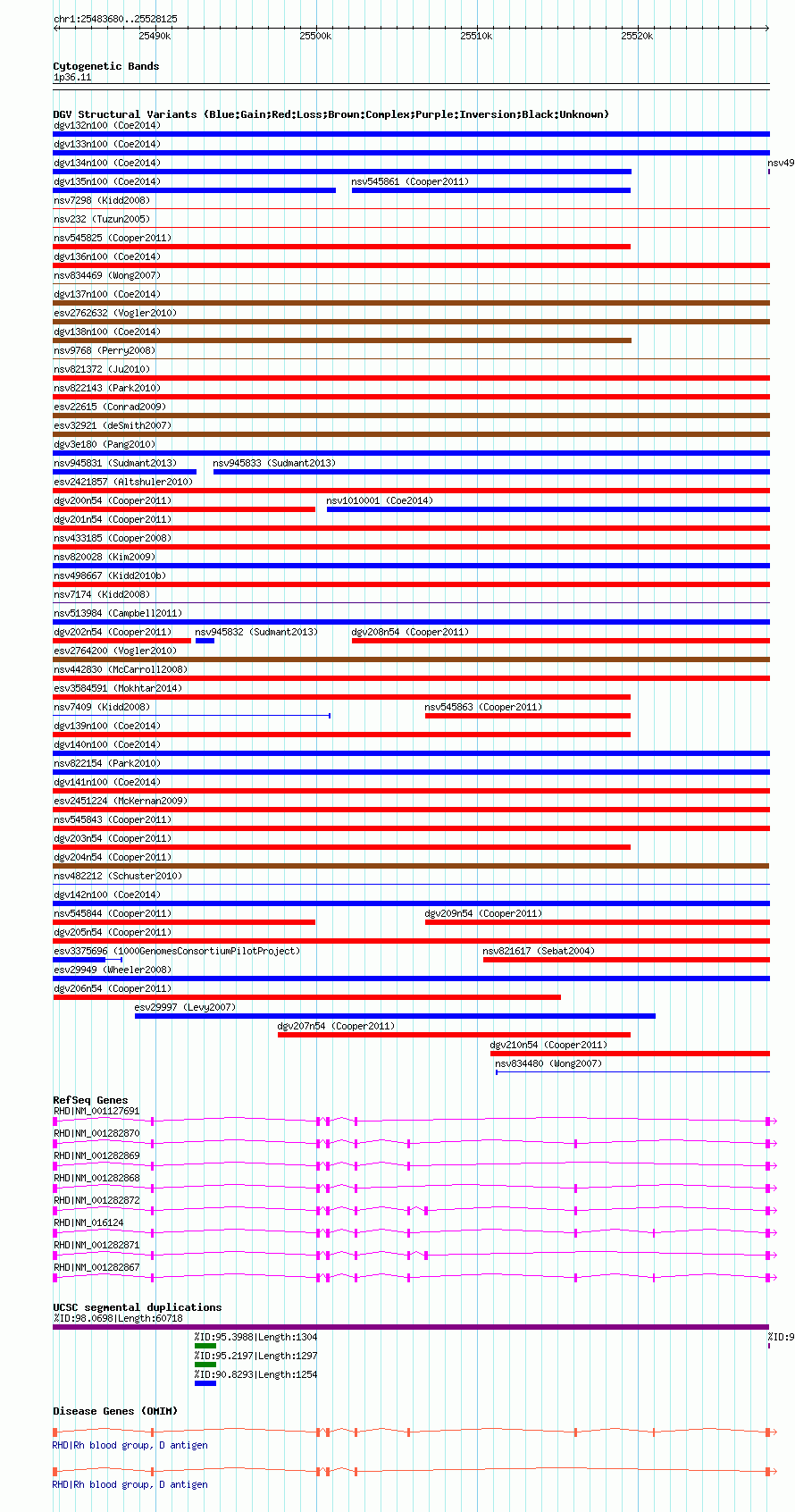Open the nsv482212 (Schuster2010) variant label
The image size is (795, 1512).
118,876
